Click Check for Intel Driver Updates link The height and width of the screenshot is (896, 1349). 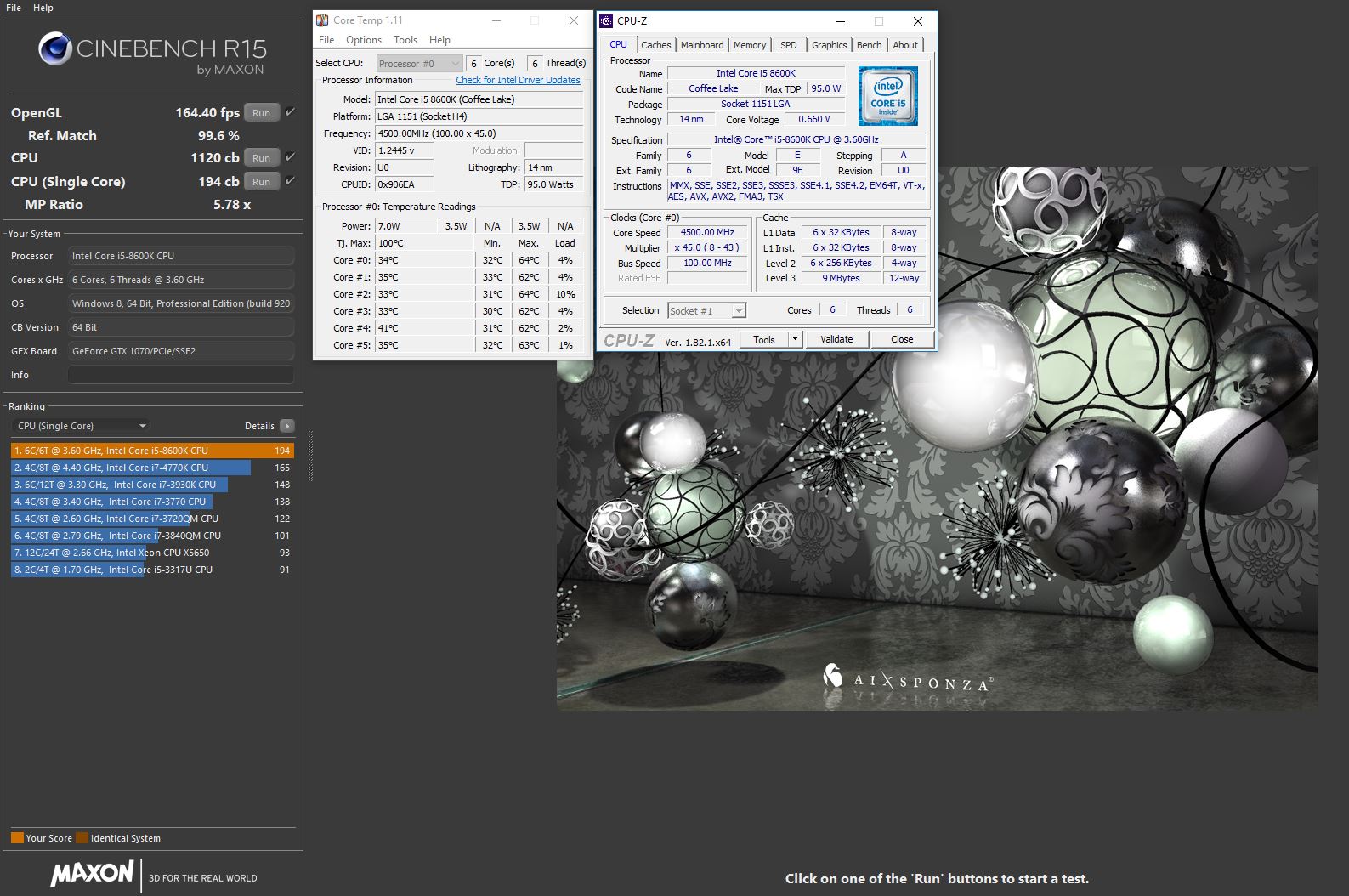point(518,80)
